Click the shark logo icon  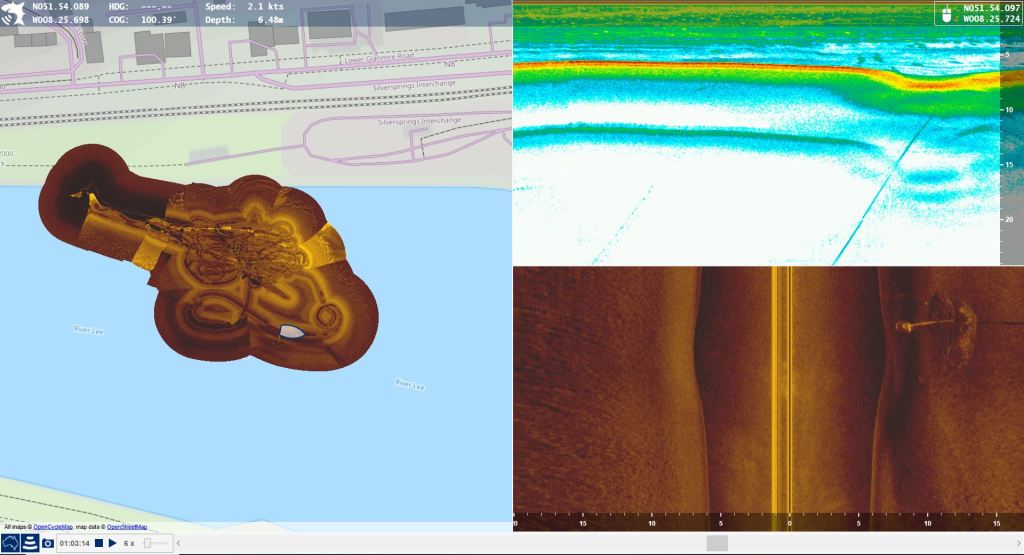pos(14,13)
